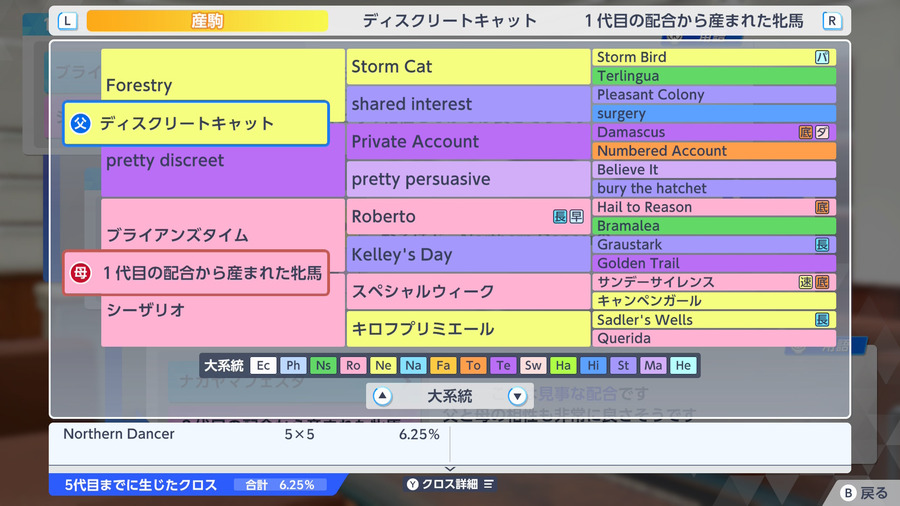
Task: Click the 底 icon on サンデーサイレンス
Action: pos(822,282)
